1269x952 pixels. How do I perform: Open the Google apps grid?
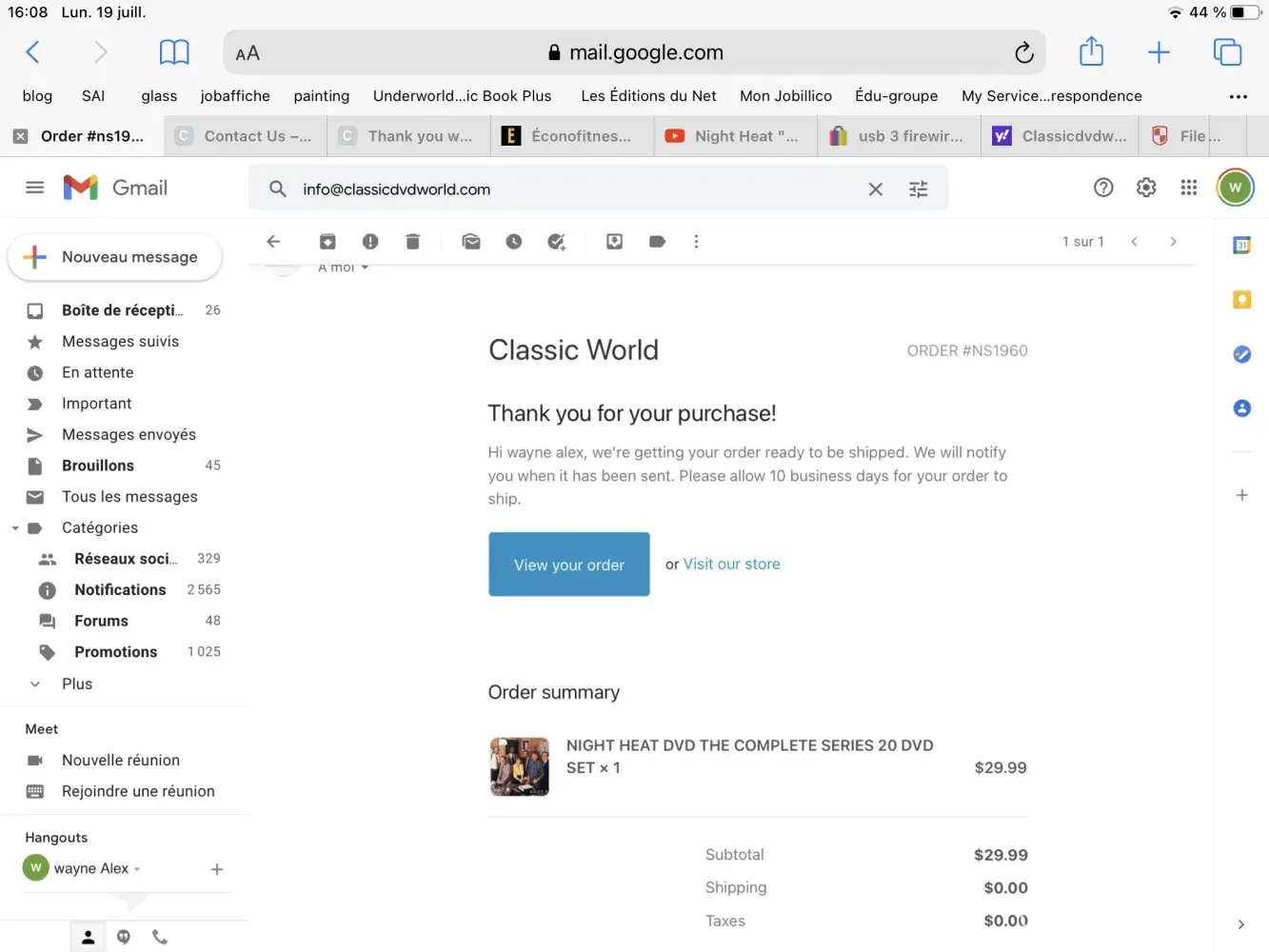pos(1189,188)
